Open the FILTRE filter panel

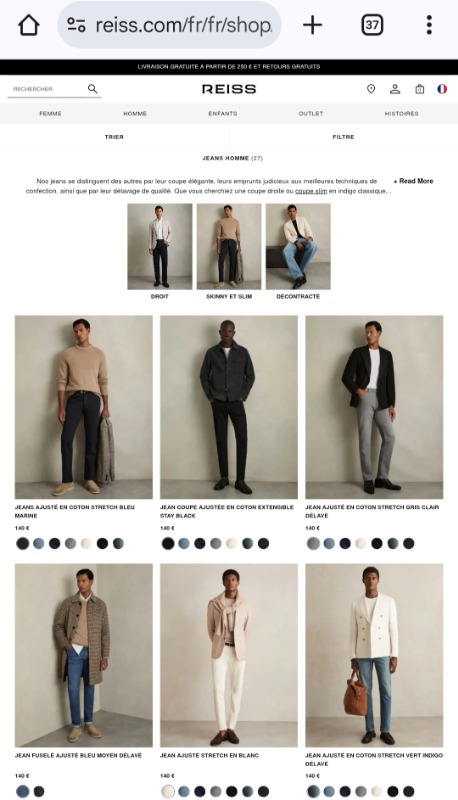point(343,137)
